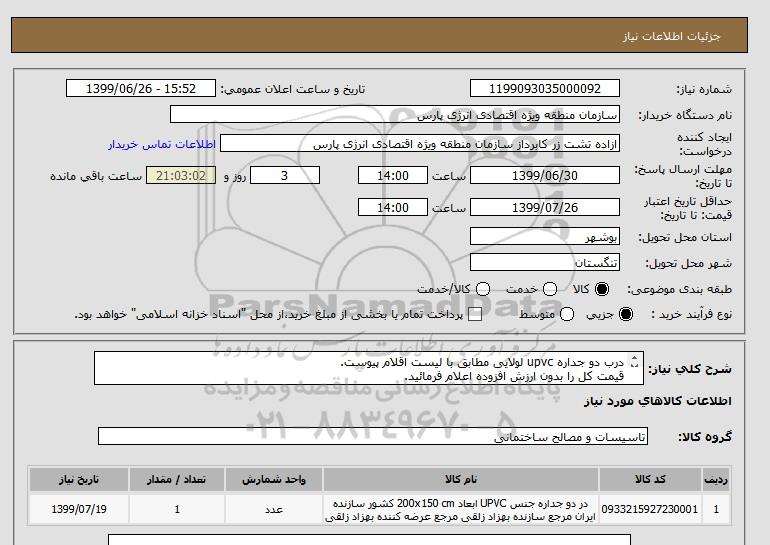The height and width of the screenshot is (545, 770).
Task: Click the remaining days field showing 3
Action: pos(285,175)
